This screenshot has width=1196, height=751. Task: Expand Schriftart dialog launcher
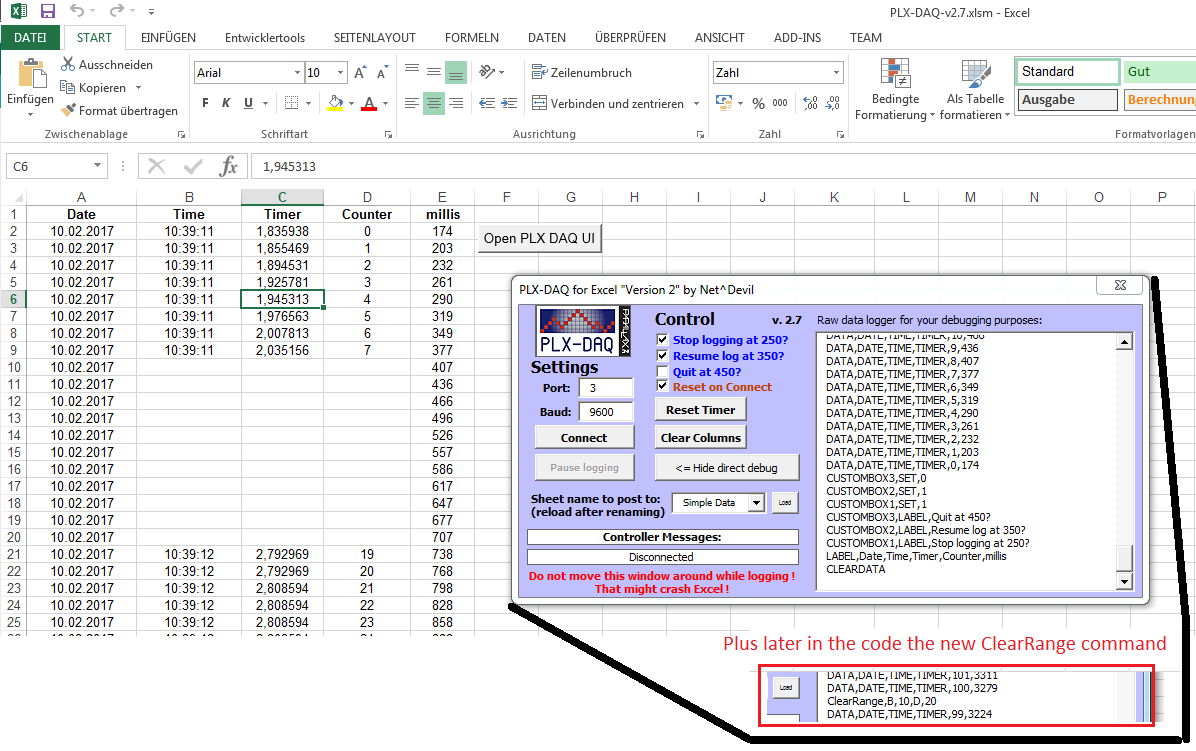388,134
